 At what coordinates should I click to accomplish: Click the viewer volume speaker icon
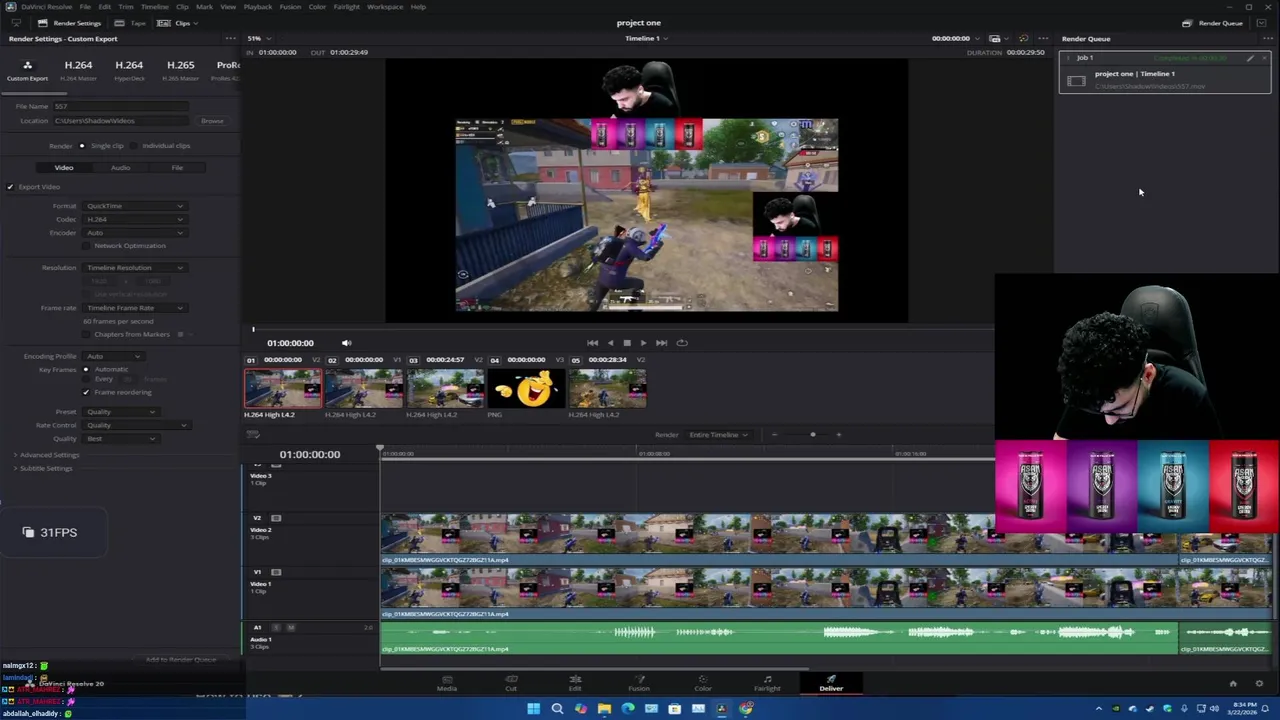pyautogui.click(x=346, y=343)
